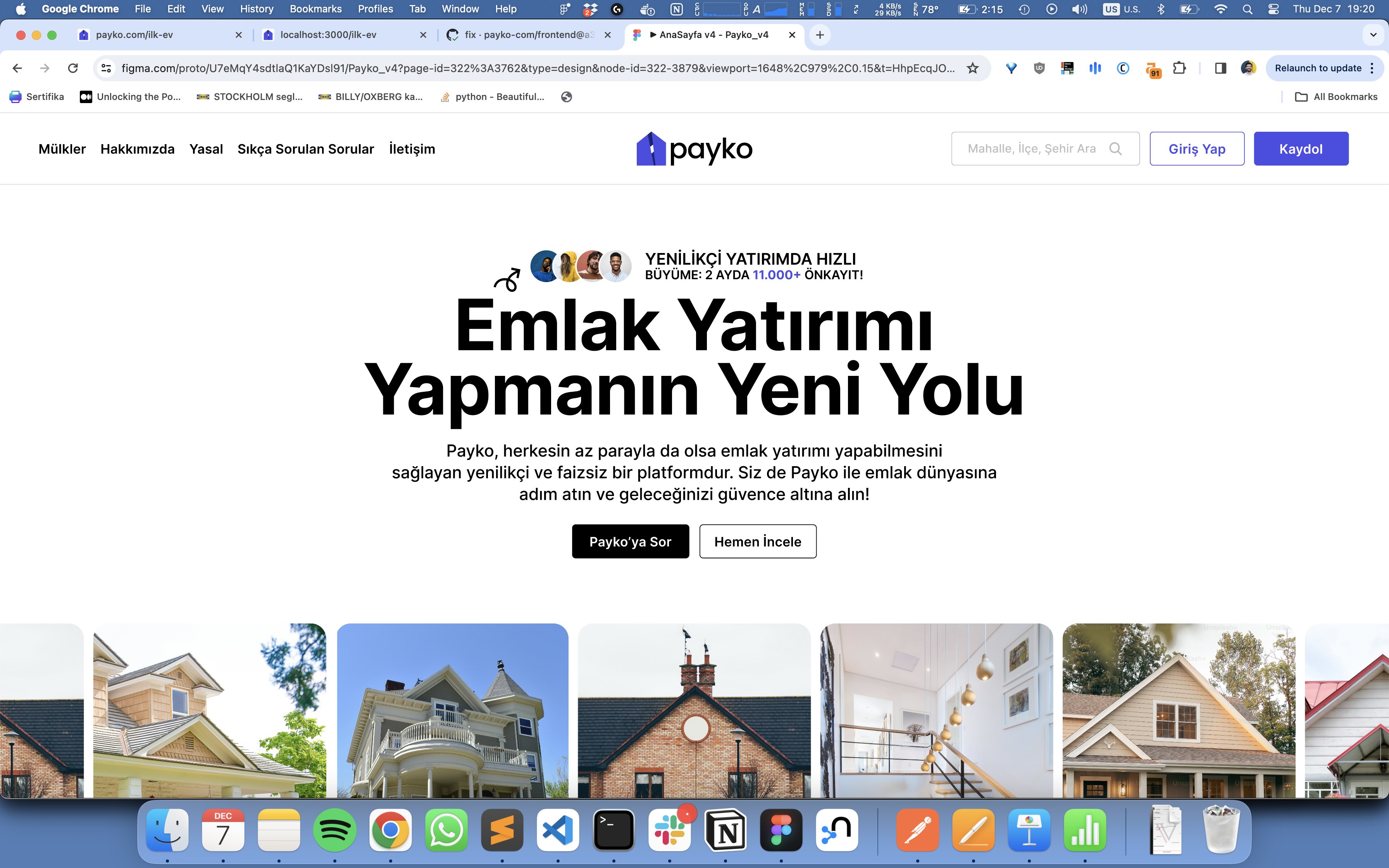Open All Bookmarks folder
The width and height of the screenshot is (1389, 868).
[1336, 97]
